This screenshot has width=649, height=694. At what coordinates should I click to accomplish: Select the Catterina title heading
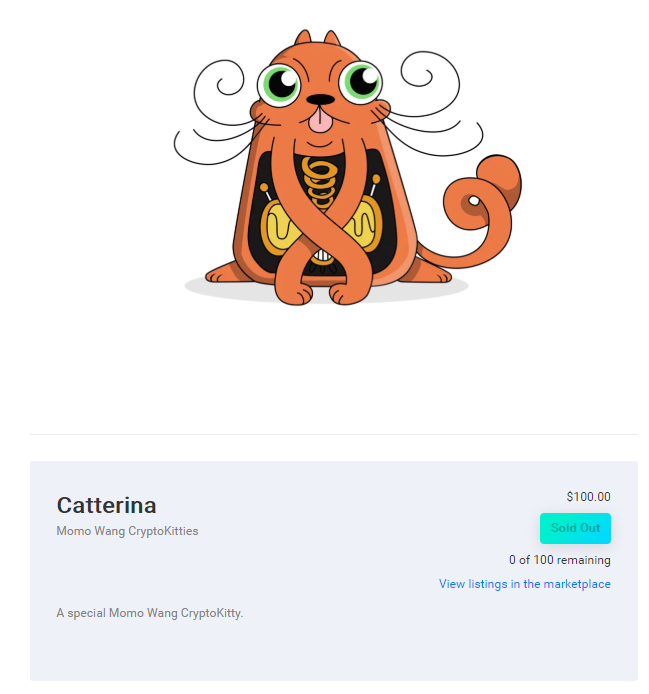(x=106, y=505)
